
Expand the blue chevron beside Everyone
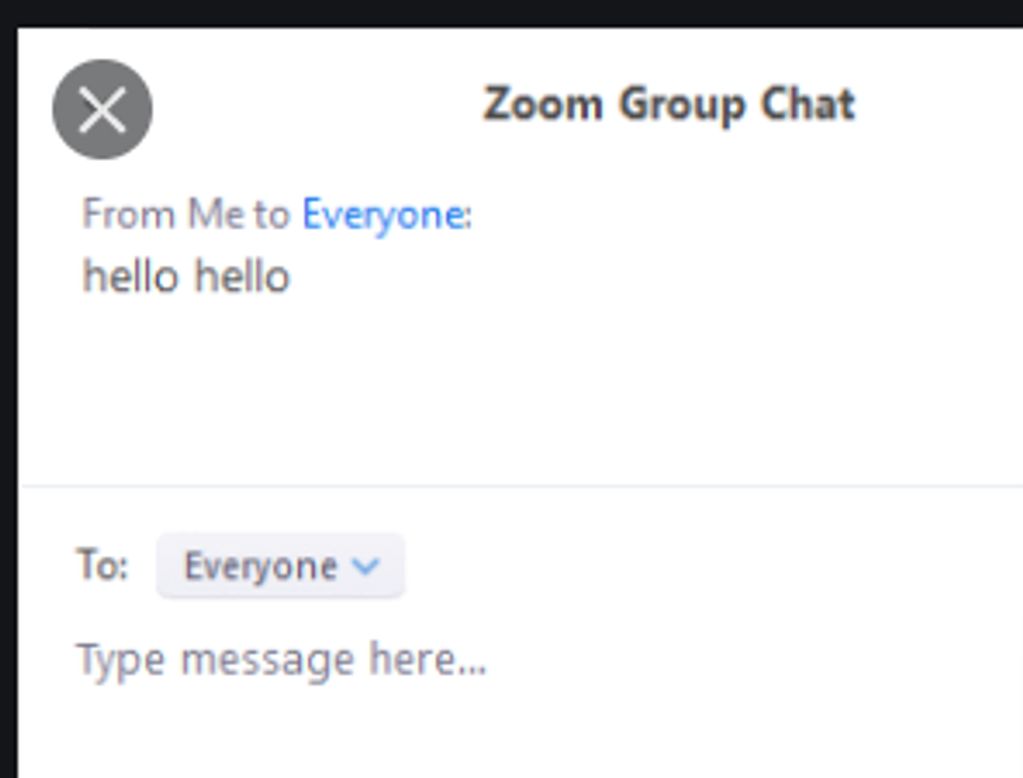pos(365,566)
